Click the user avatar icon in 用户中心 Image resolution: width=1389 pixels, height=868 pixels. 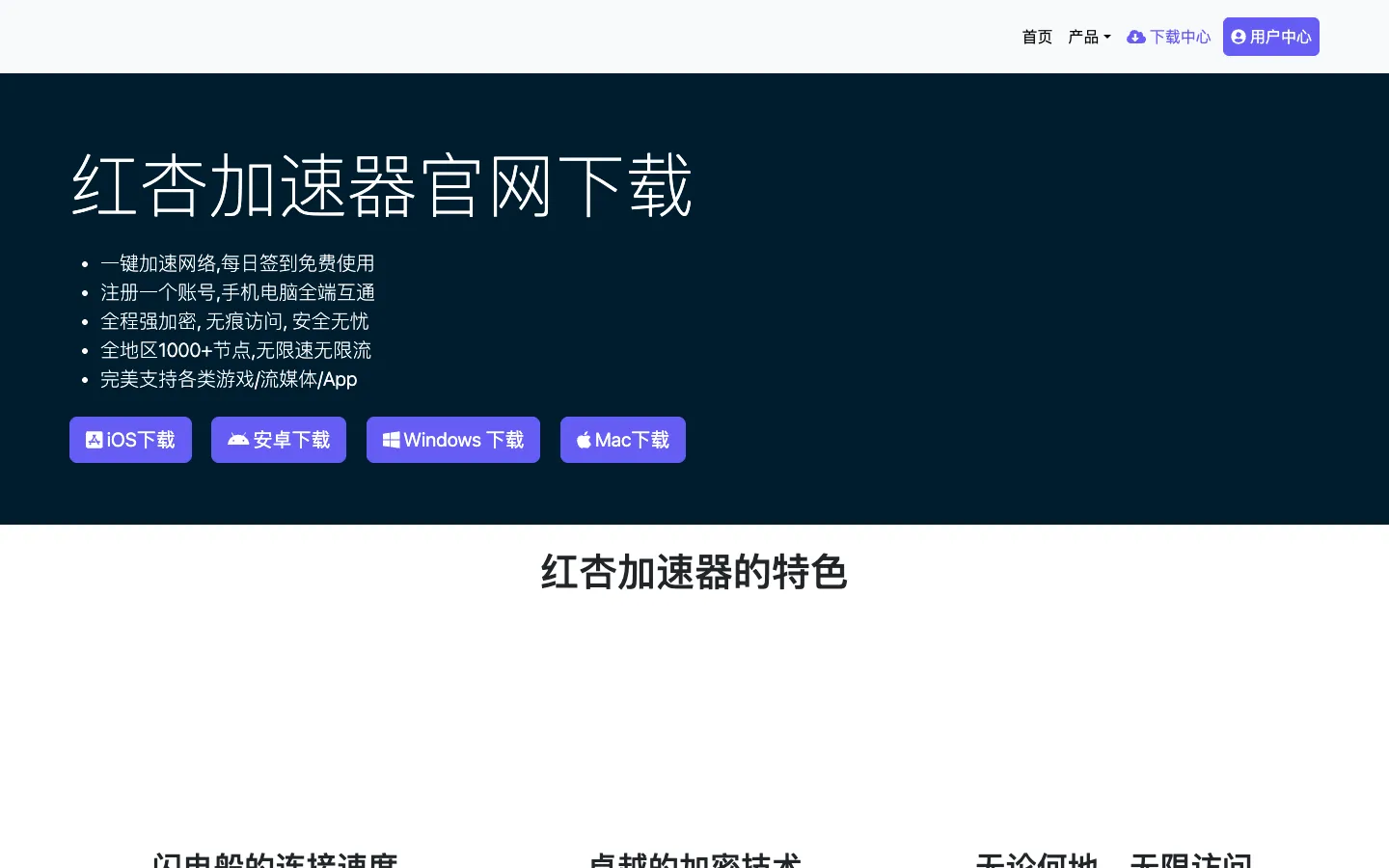tap(1239, 37)
